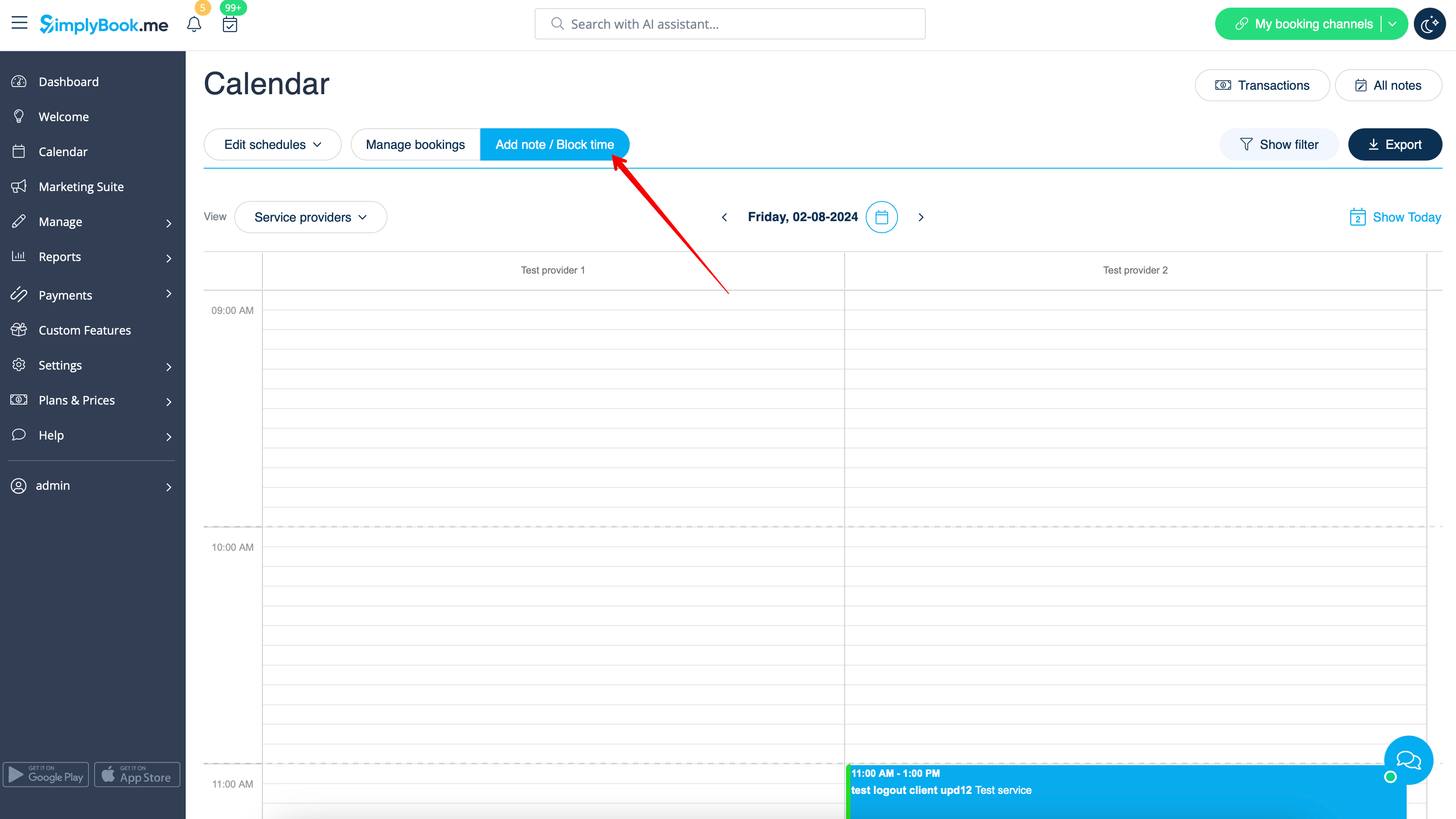This screenshot has height=819, width=1456.
Task: Open Marketing Suite in the sidebar
Action: pos(81,187)
